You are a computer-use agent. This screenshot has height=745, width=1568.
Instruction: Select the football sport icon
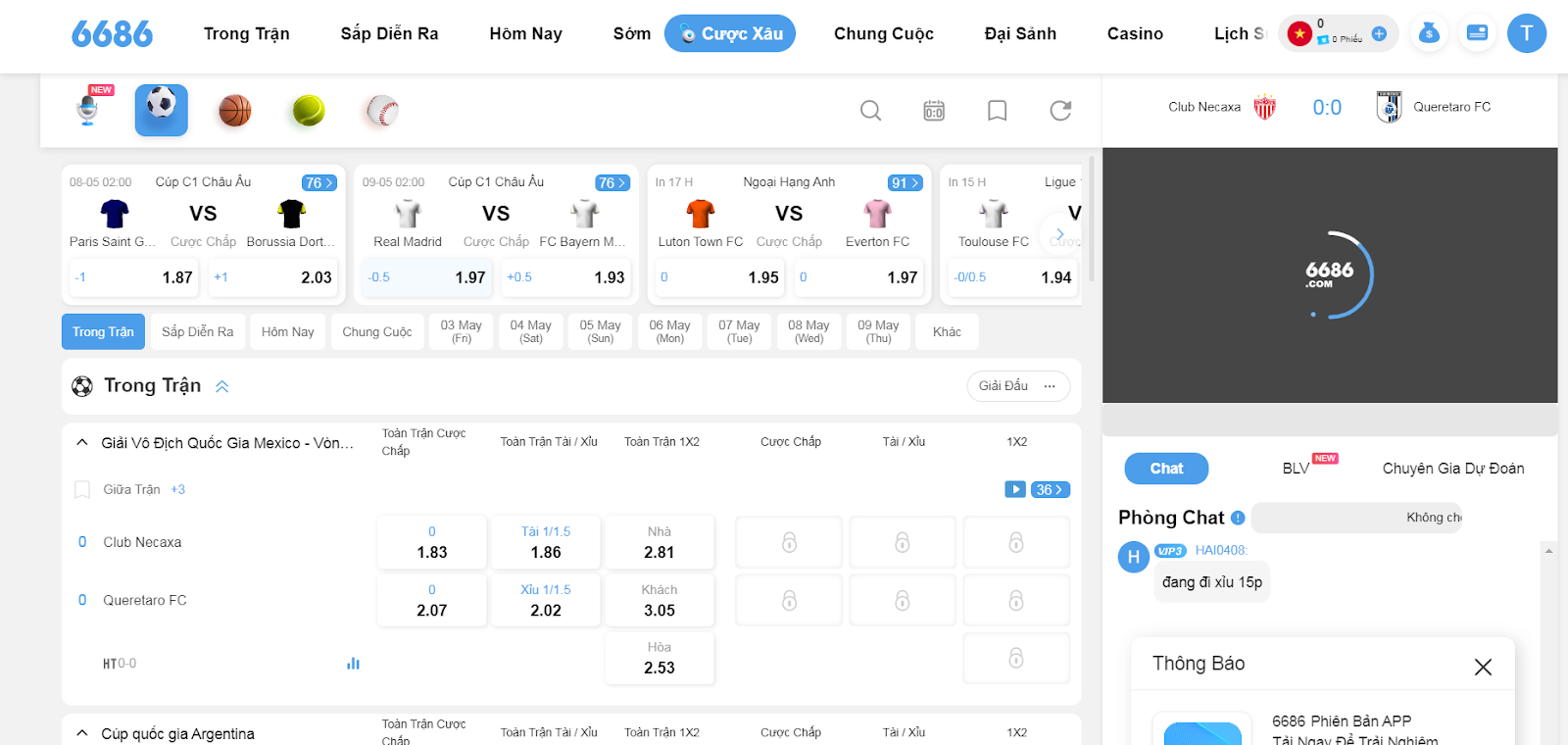pyautogui.click(x=162, y=110)
